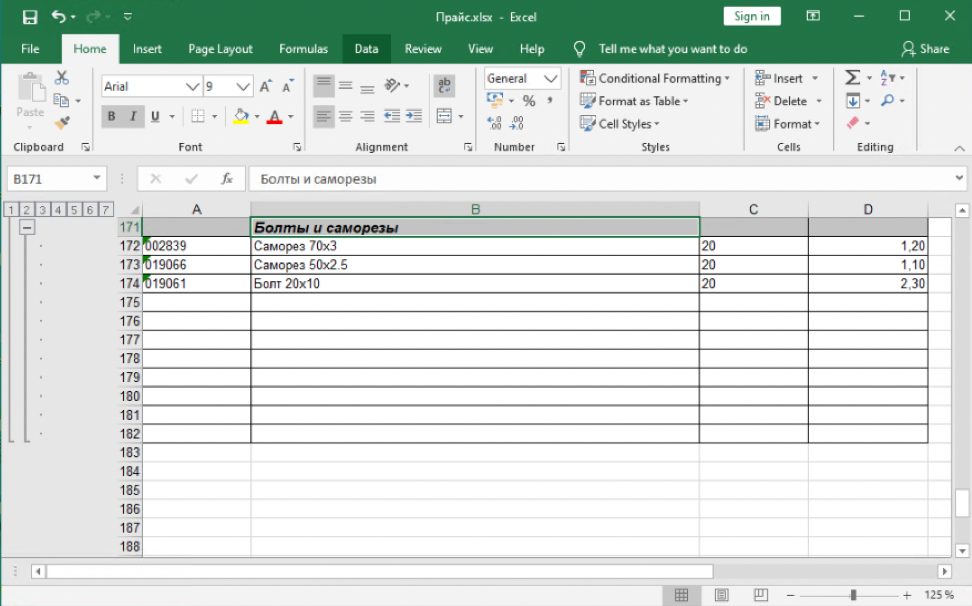
Task: Click the Save icon in title bar
Action: tap(29, 17)
